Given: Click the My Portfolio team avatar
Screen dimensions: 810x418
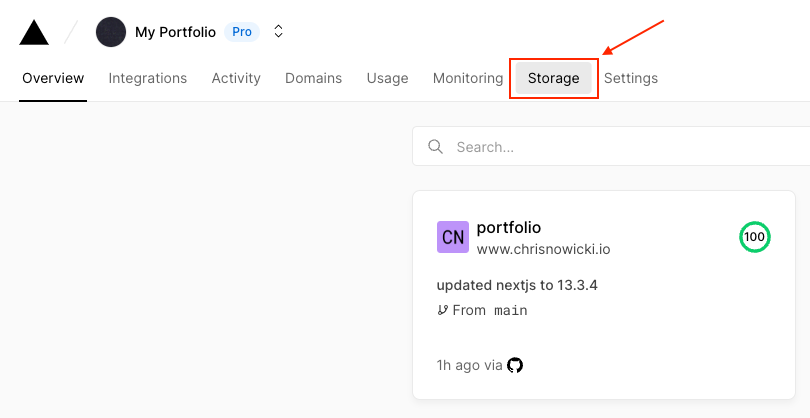Looking at the screenshot, I should click(x=111, y=32).
